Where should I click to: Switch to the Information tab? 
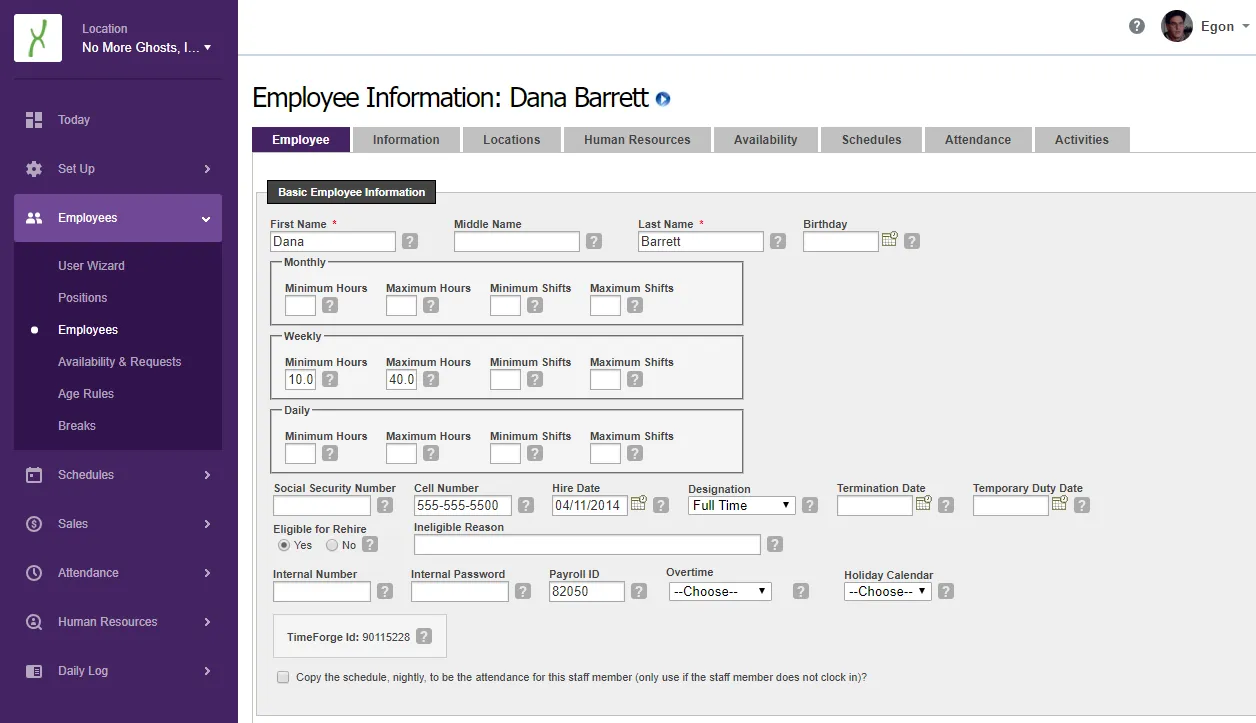[406, 140]
